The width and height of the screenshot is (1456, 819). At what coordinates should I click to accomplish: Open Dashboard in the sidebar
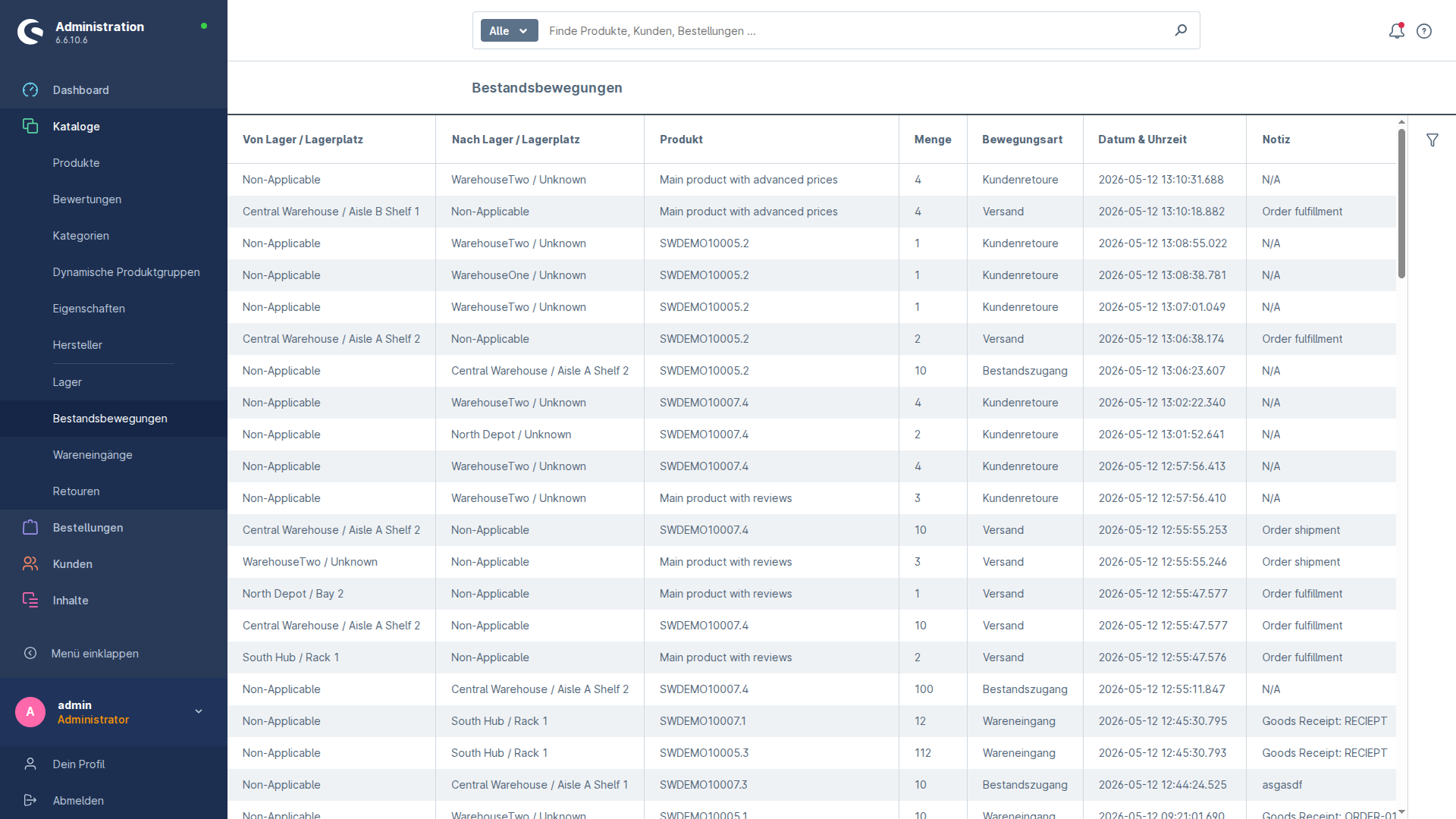pos(81,90)
